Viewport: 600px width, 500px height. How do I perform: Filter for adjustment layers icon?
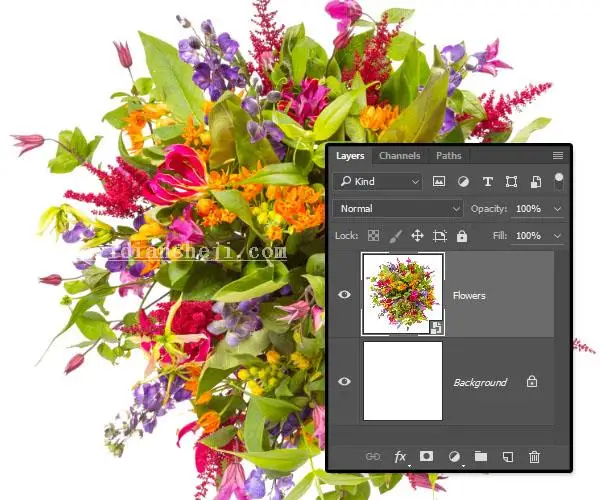[463, 181]
